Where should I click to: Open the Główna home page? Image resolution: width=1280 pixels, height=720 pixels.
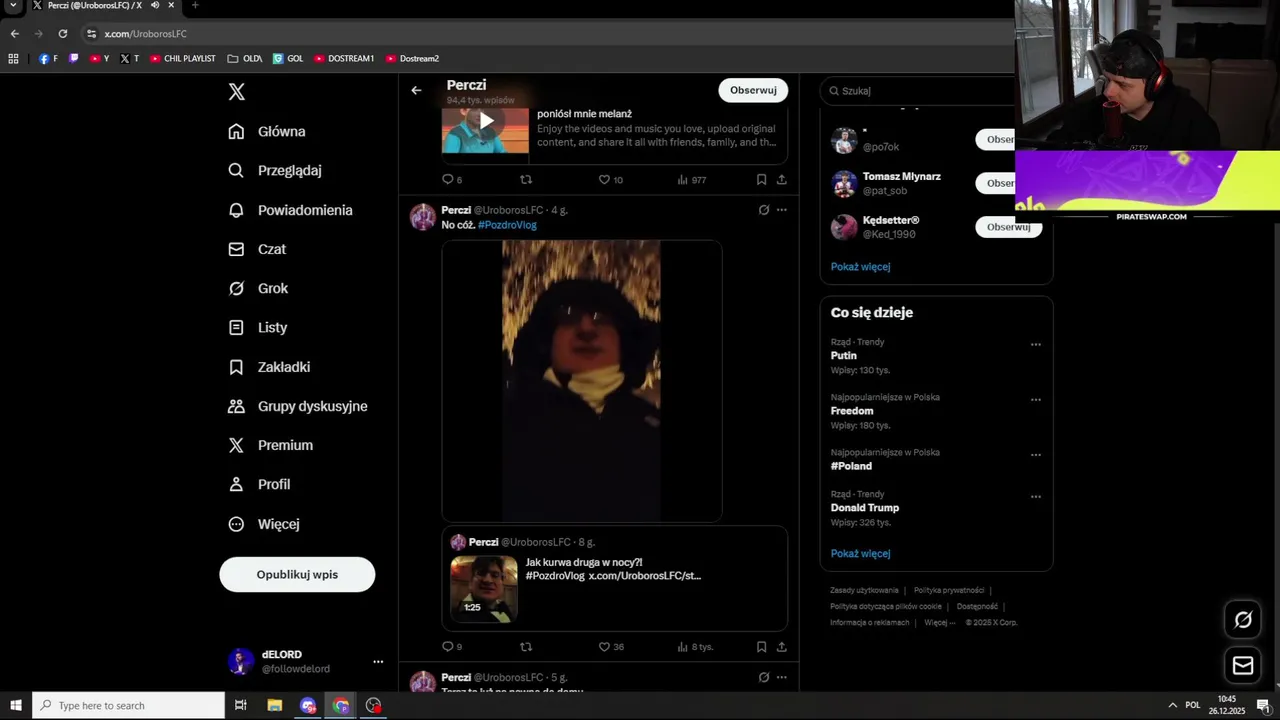(267, 131)
